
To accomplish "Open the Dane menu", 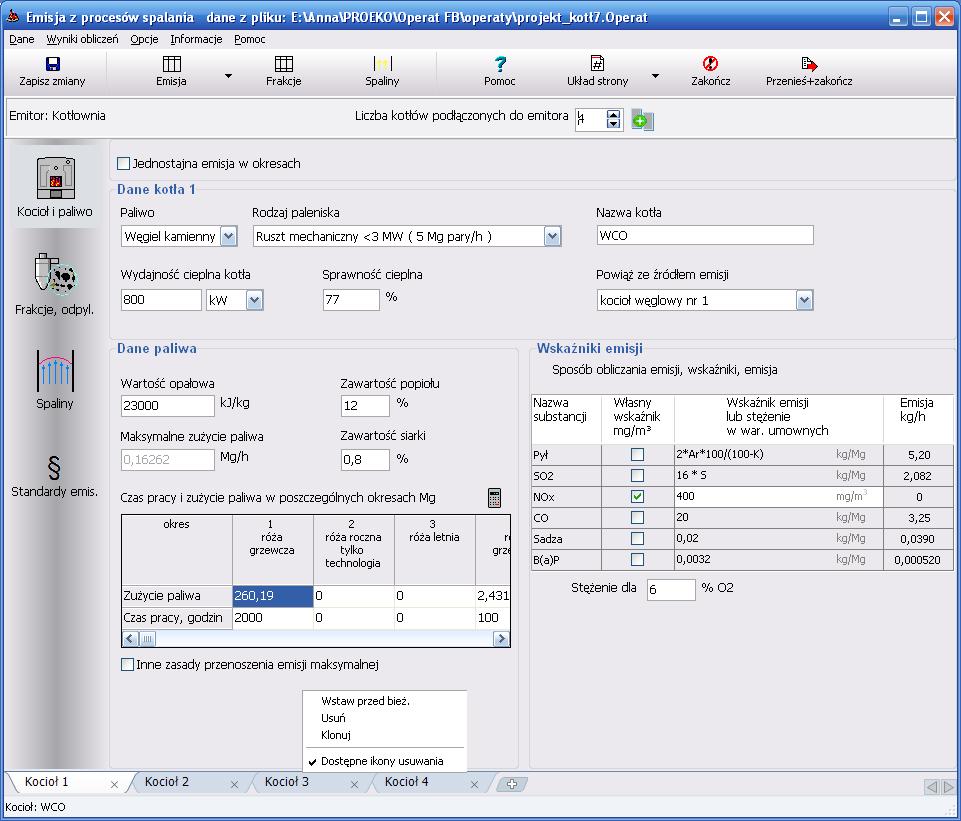I will 21,39.
